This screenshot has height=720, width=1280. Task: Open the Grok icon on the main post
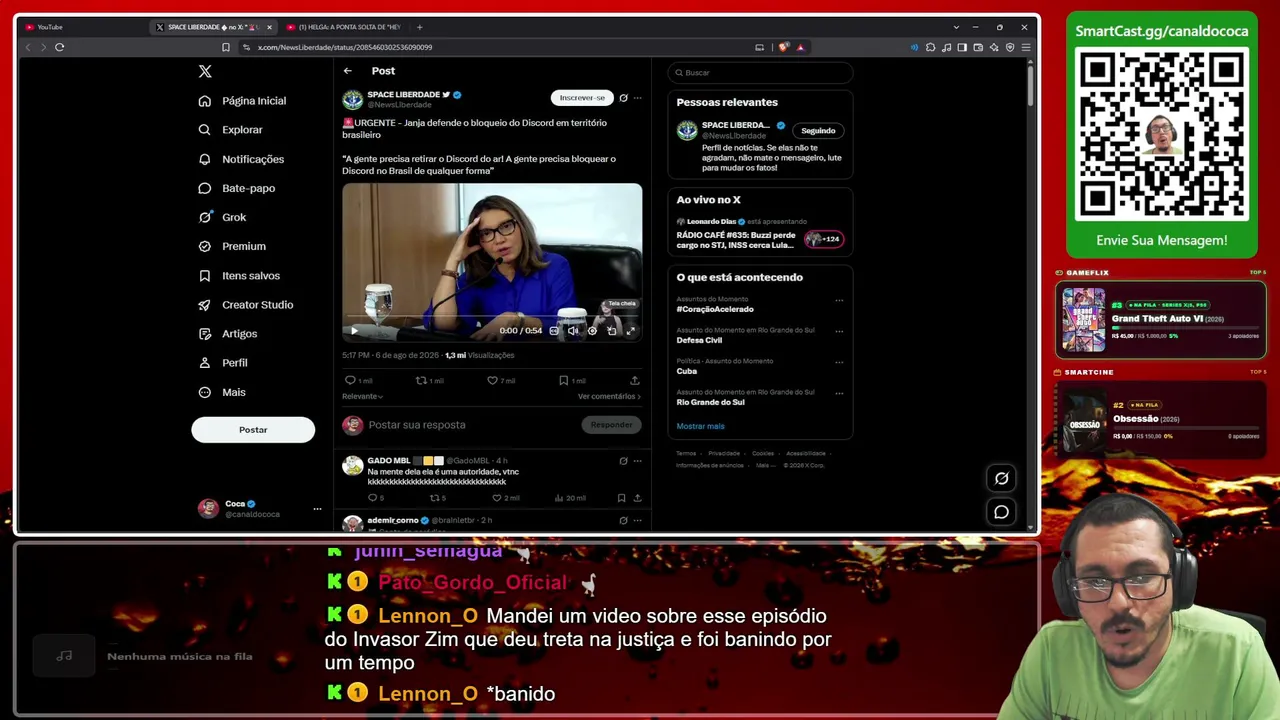pyautogui.click(x=623, y=98)
